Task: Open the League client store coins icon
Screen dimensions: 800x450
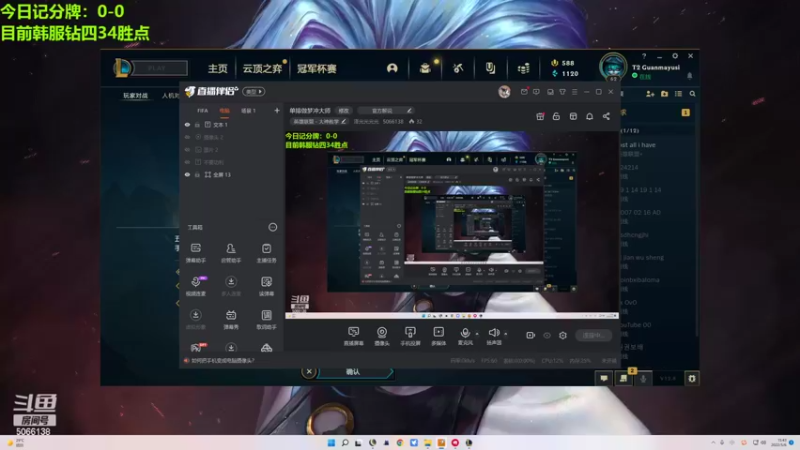Action: (x=523, y=68)
